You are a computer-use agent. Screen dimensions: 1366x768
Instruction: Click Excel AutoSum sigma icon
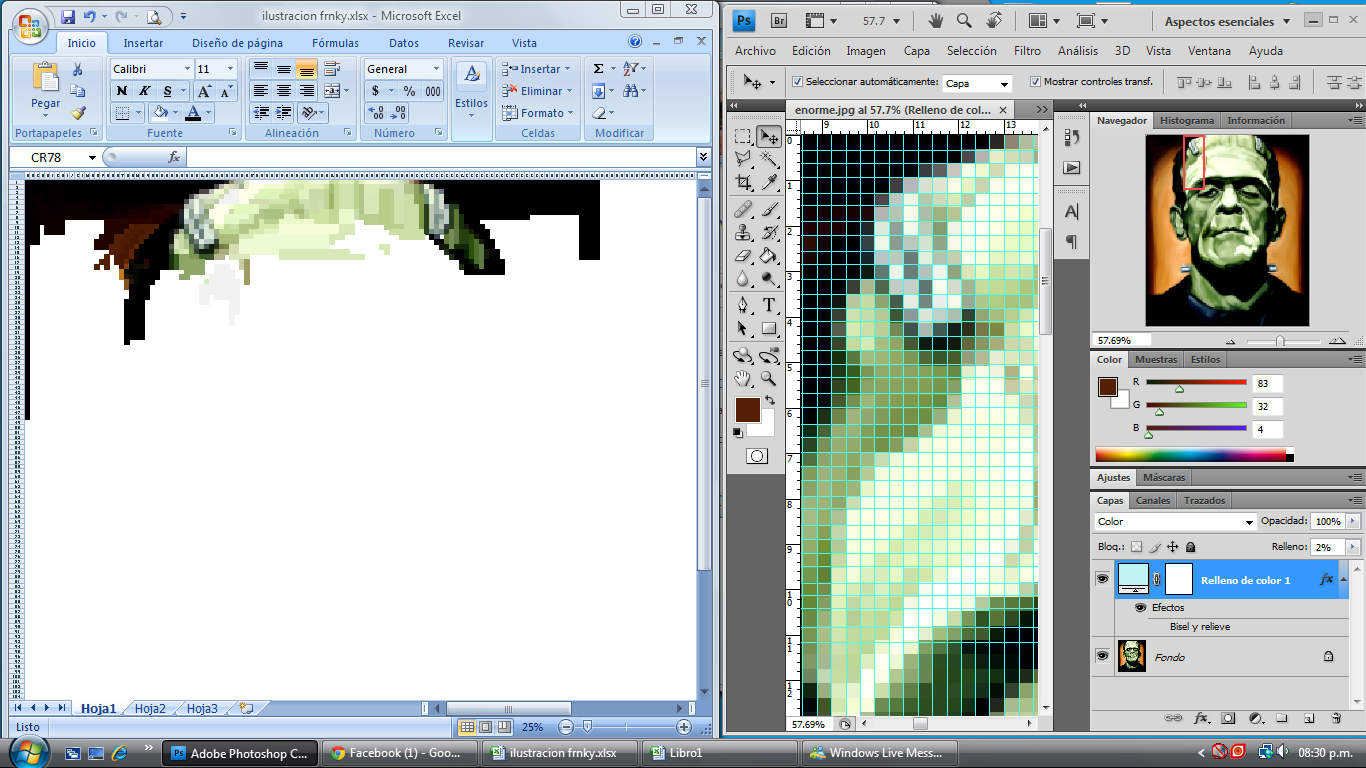point(598,68)
